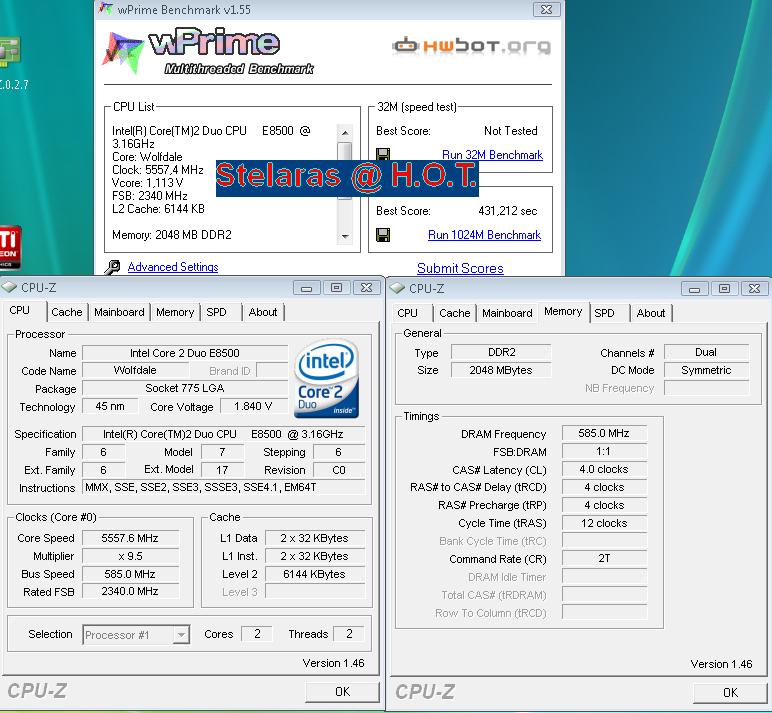Click the Core Speed value 5557.6 MHz

pyautogui.click(x=130, y=538)
